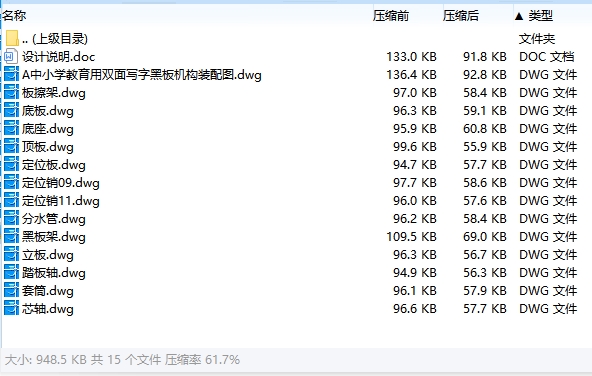The image size is (592, 376).
Task: Select file name 底座.dwg
Action: [48, 129]
